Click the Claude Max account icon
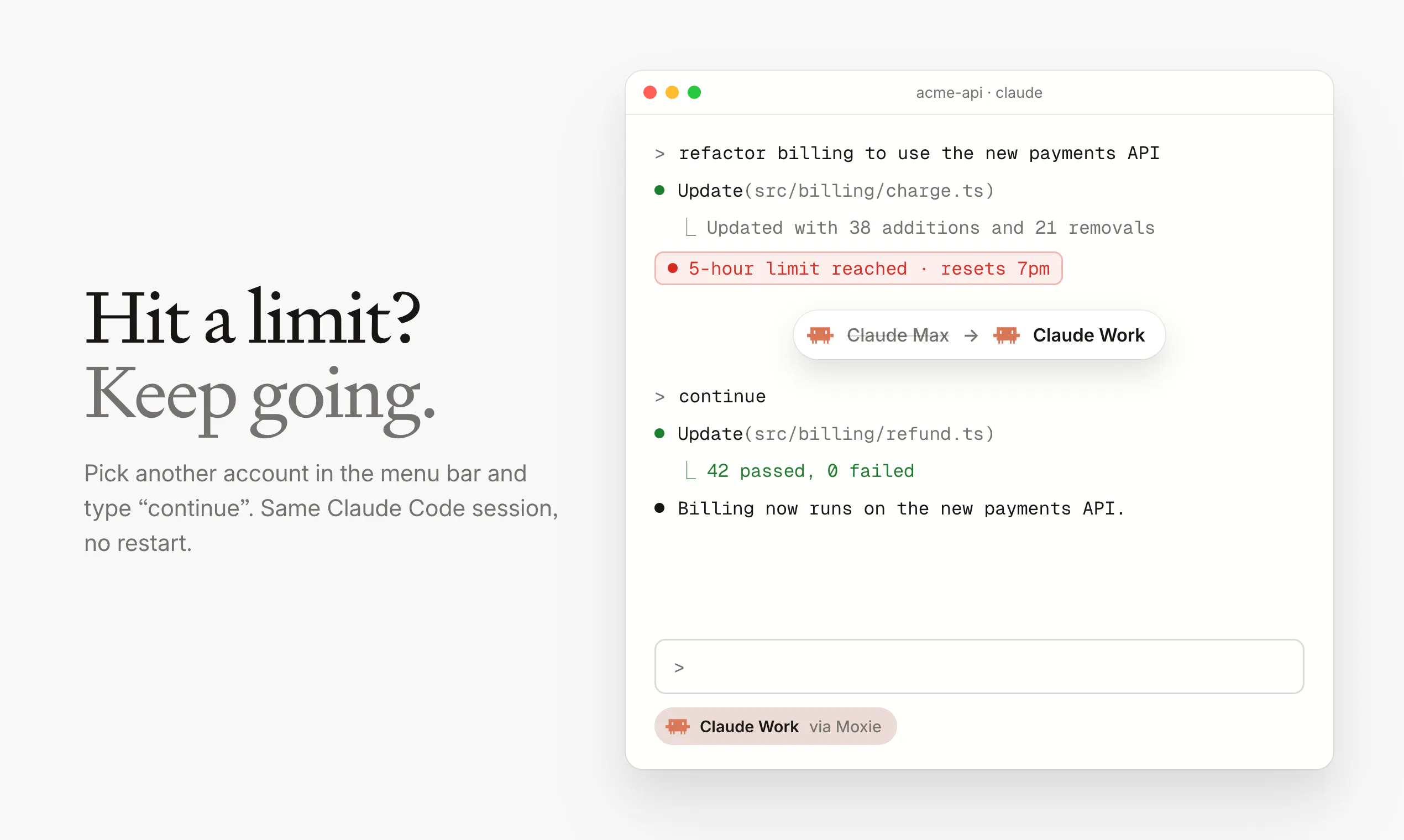The height and width of the screenshot is (840, 1404). (x=820, y=335)
